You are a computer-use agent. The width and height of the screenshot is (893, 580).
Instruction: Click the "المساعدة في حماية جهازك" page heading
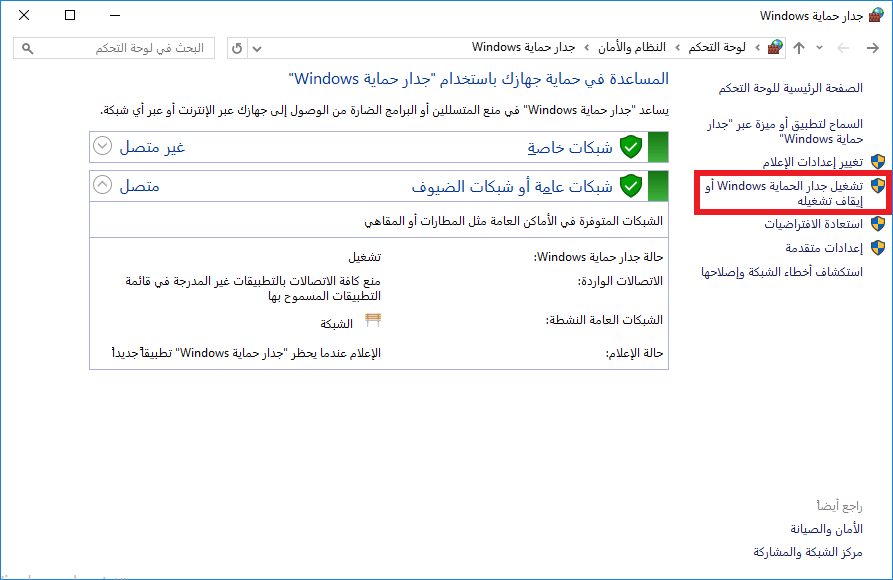click(x=479, y=79)
